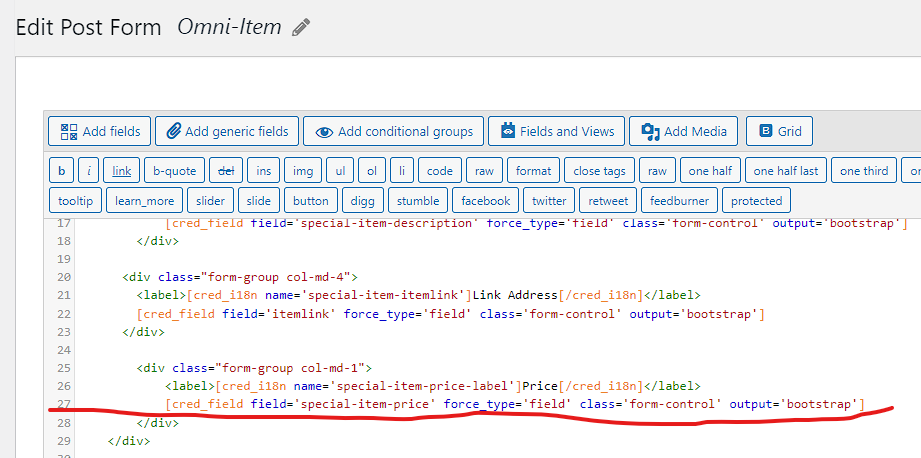Click the ins quicktag button
Viewport: 921px width, 458px height.
tap(264, 171)
